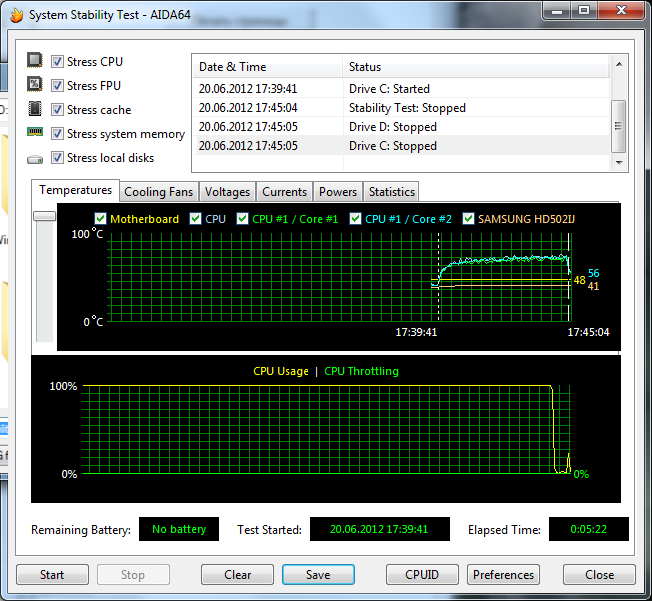Click the Status column header
Viewport: 652px width, 601px height.
(476, 67)
